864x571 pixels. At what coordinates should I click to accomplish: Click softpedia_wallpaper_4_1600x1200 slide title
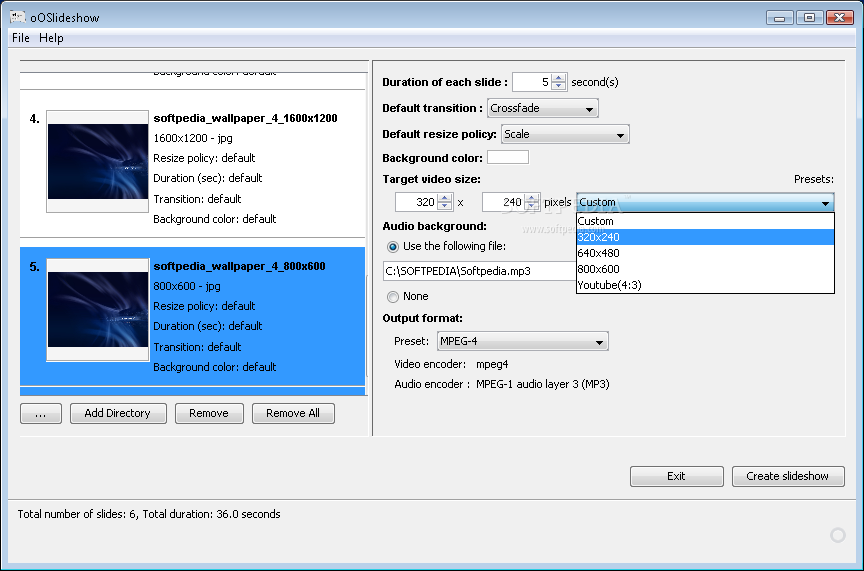(245, 118)
